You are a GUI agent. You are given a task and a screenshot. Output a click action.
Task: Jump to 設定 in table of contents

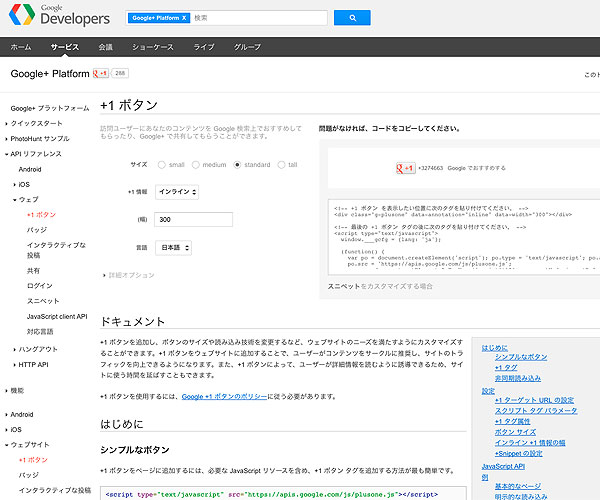tap(488, 391)
